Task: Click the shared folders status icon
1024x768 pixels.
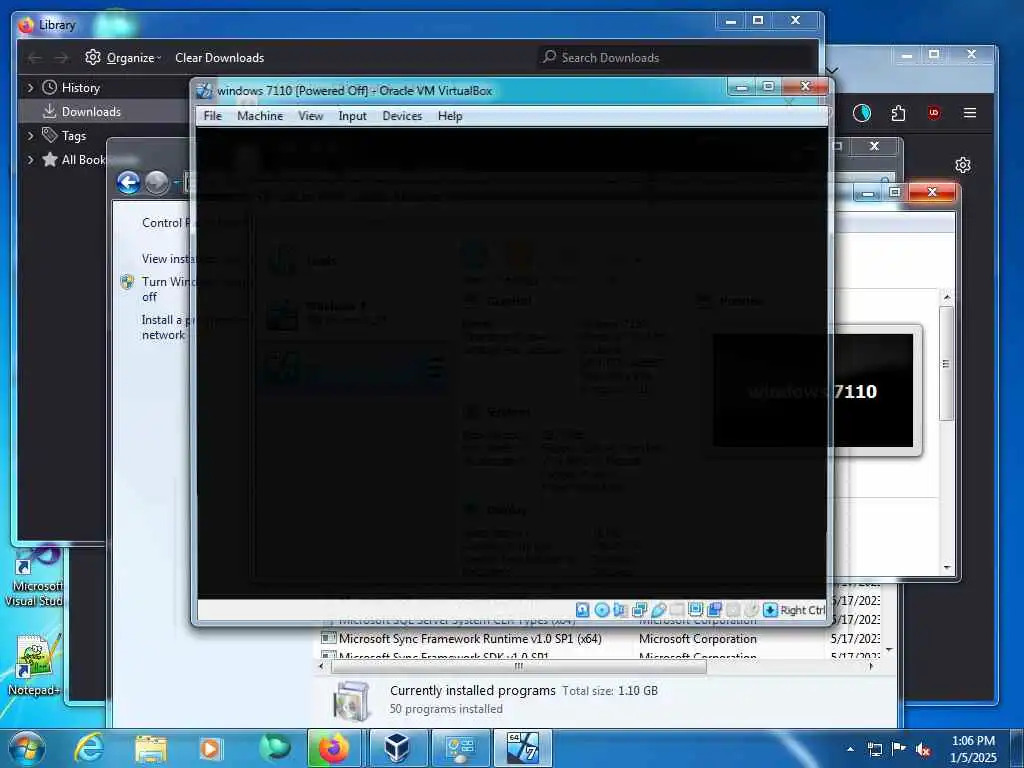Action: click(677, 610)
